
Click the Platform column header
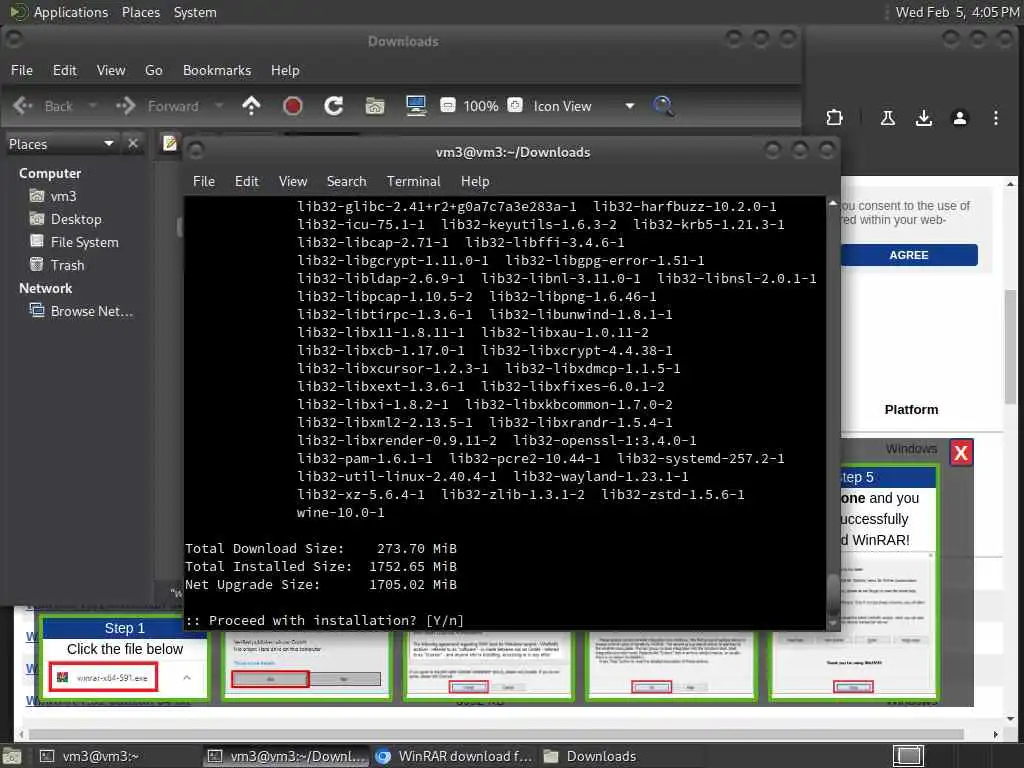[911, 409]
